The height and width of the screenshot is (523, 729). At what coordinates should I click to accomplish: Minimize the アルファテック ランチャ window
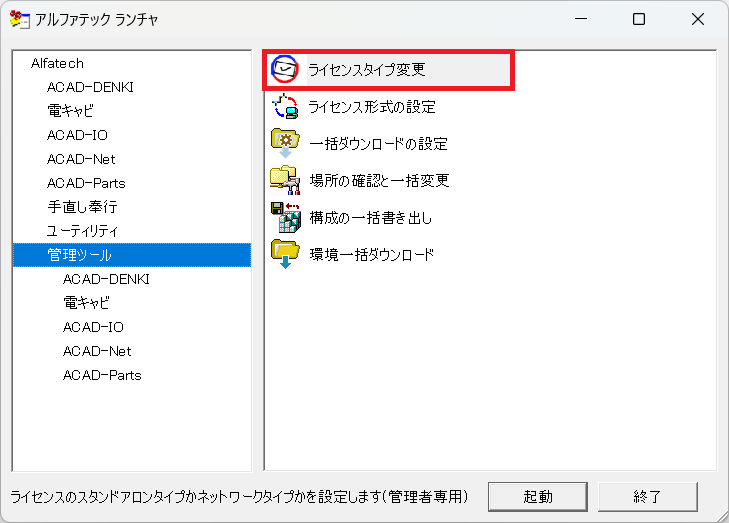(581, 19)
